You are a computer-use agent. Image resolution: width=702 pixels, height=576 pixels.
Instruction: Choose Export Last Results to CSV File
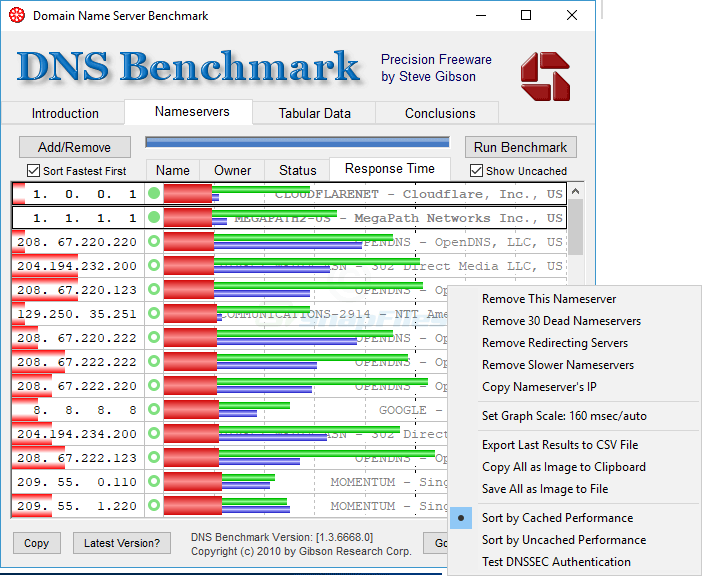coord(560,445)
